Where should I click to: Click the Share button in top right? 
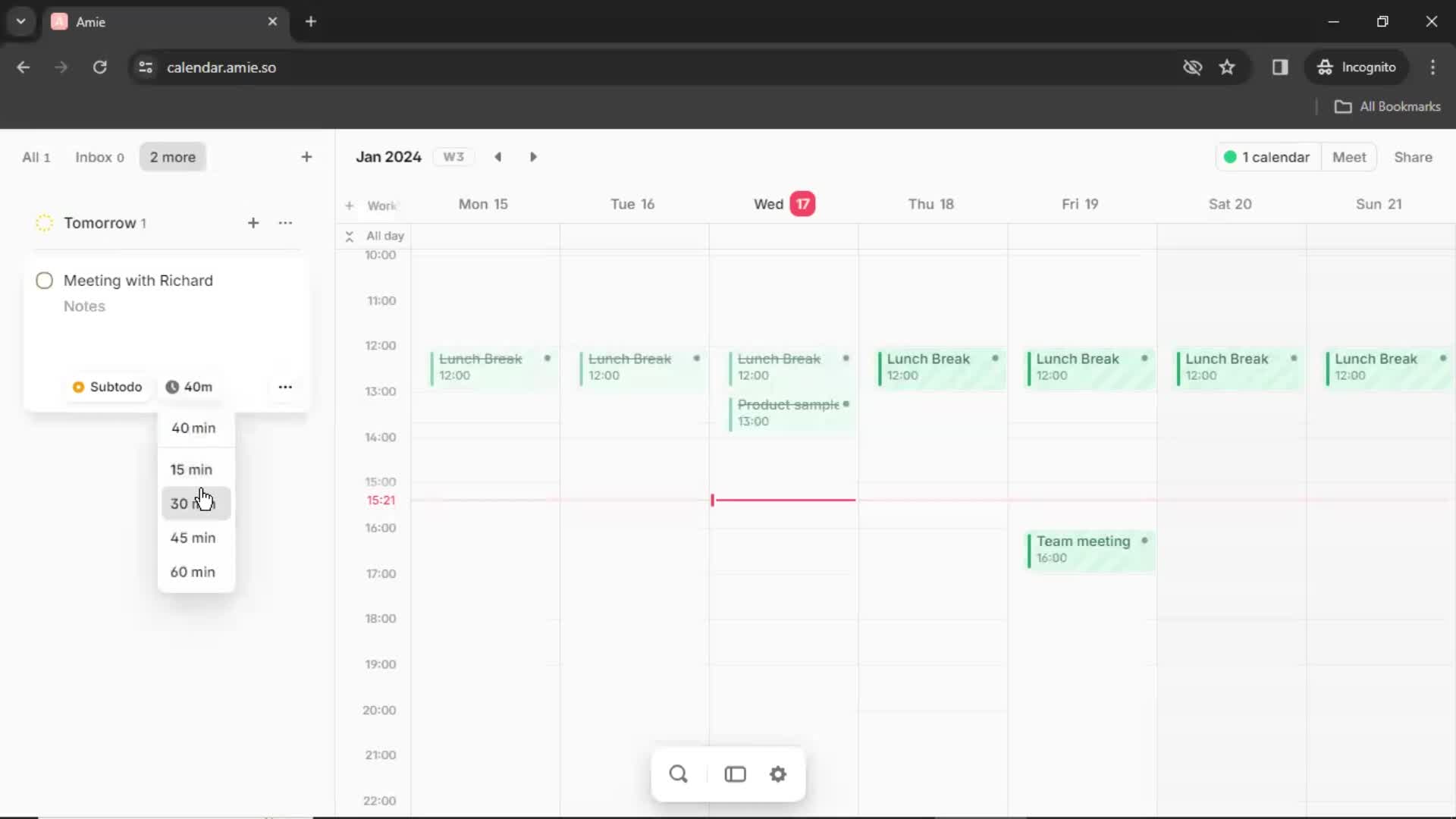click(x=1413, y=157)
